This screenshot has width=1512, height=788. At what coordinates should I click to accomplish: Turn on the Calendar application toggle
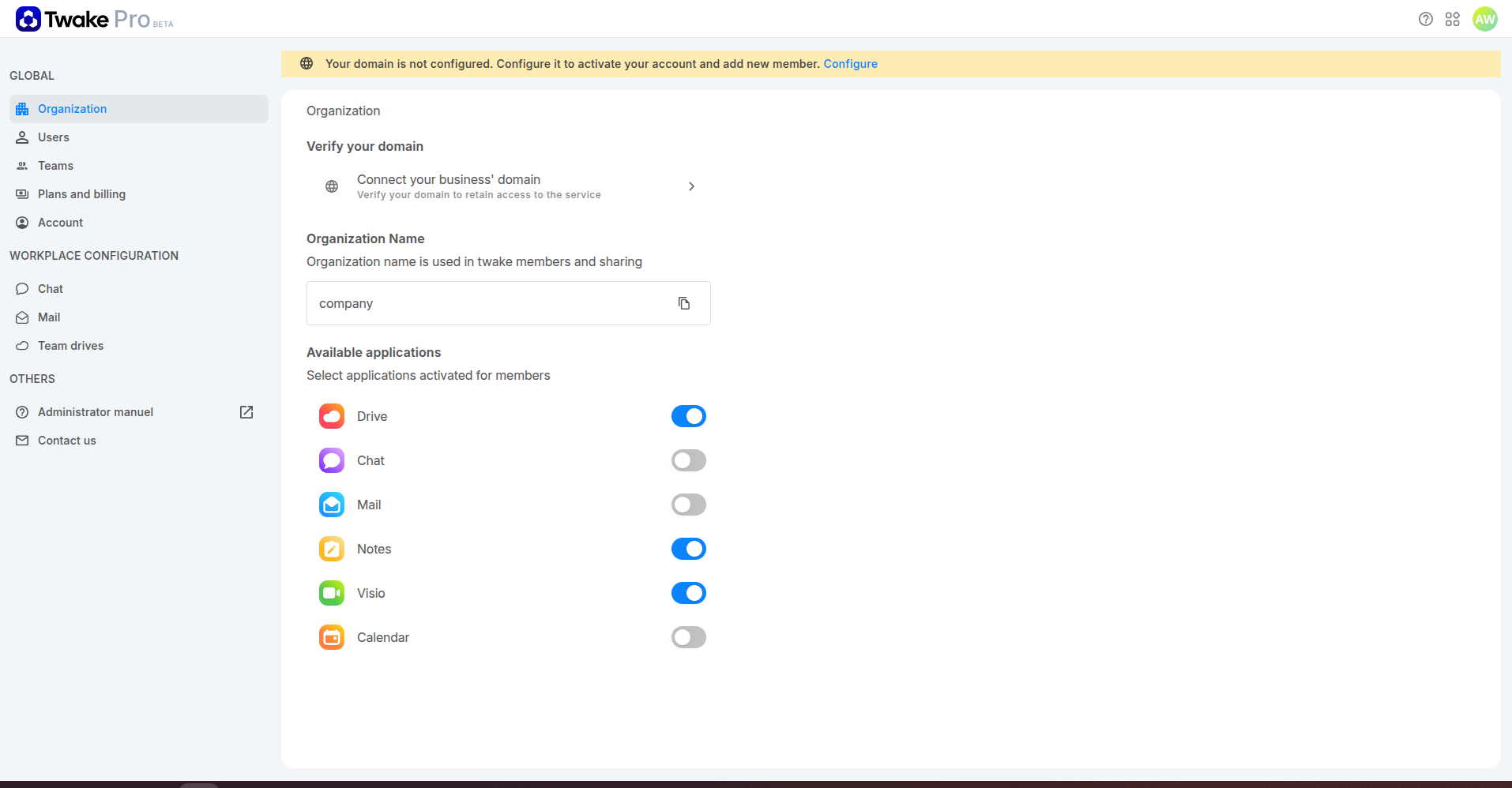tap(689, 637)
